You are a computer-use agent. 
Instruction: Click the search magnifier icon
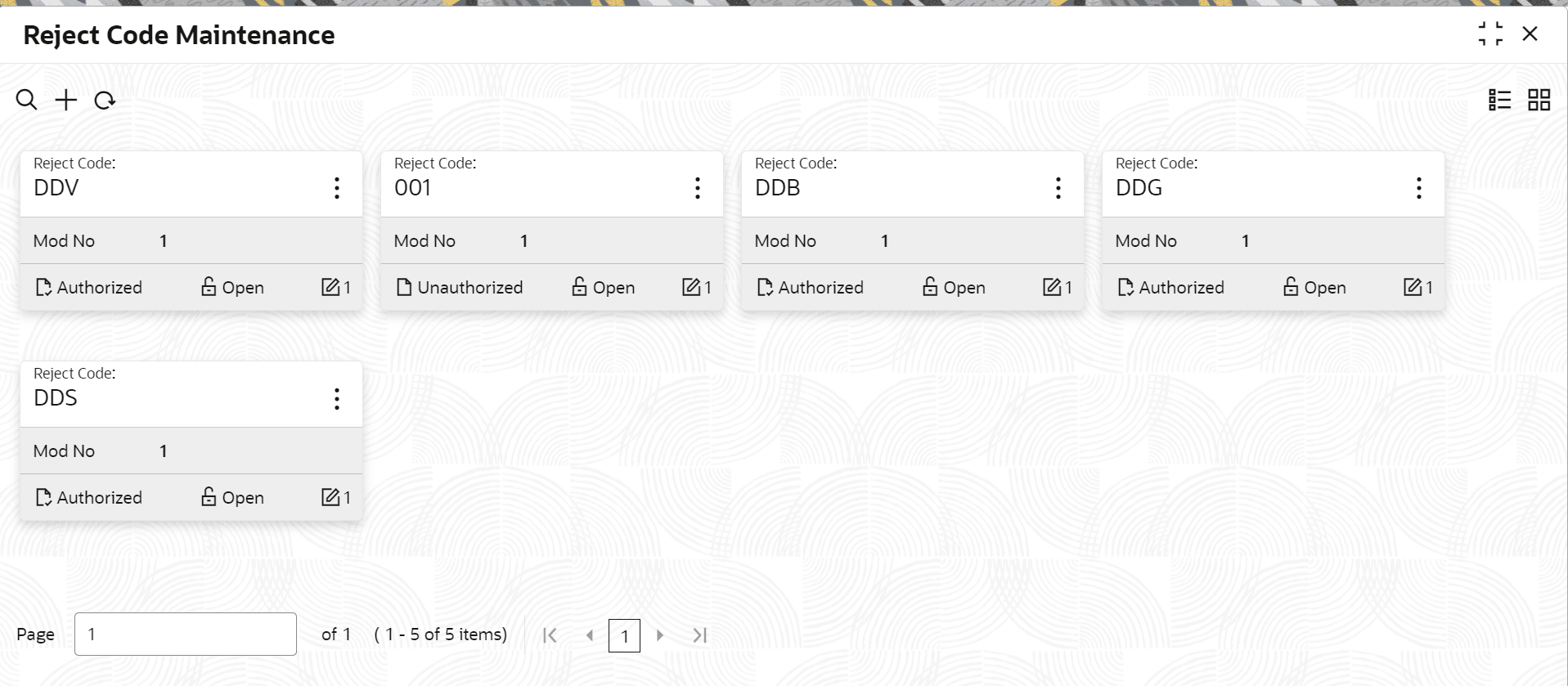(26, 100)
